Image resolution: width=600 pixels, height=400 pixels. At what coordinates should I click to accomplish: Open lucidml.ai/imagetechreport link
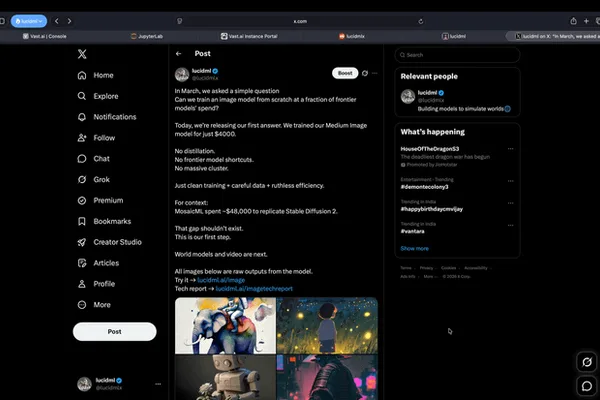coord(254,289)
